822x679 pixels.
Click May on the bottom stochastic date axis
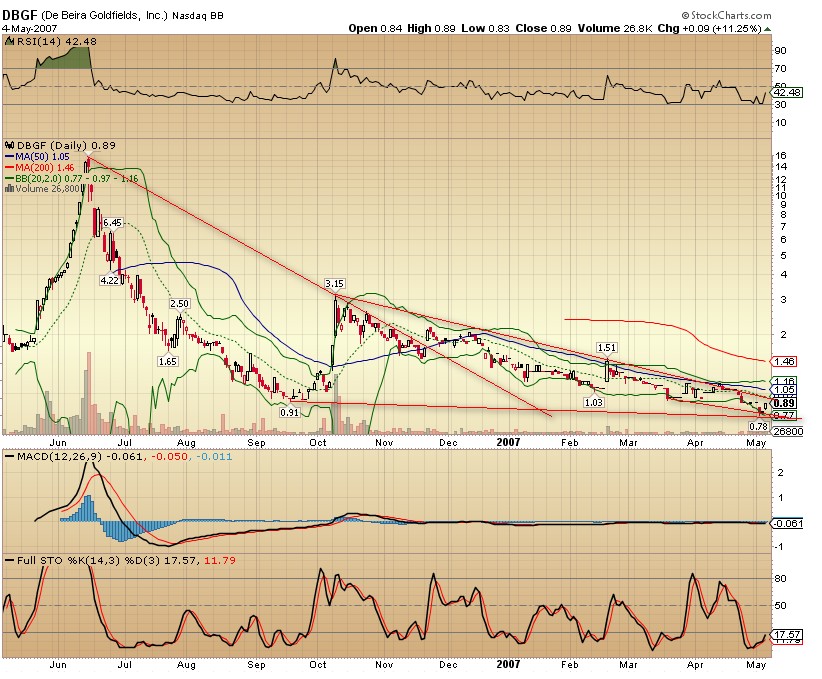[756, 665]
